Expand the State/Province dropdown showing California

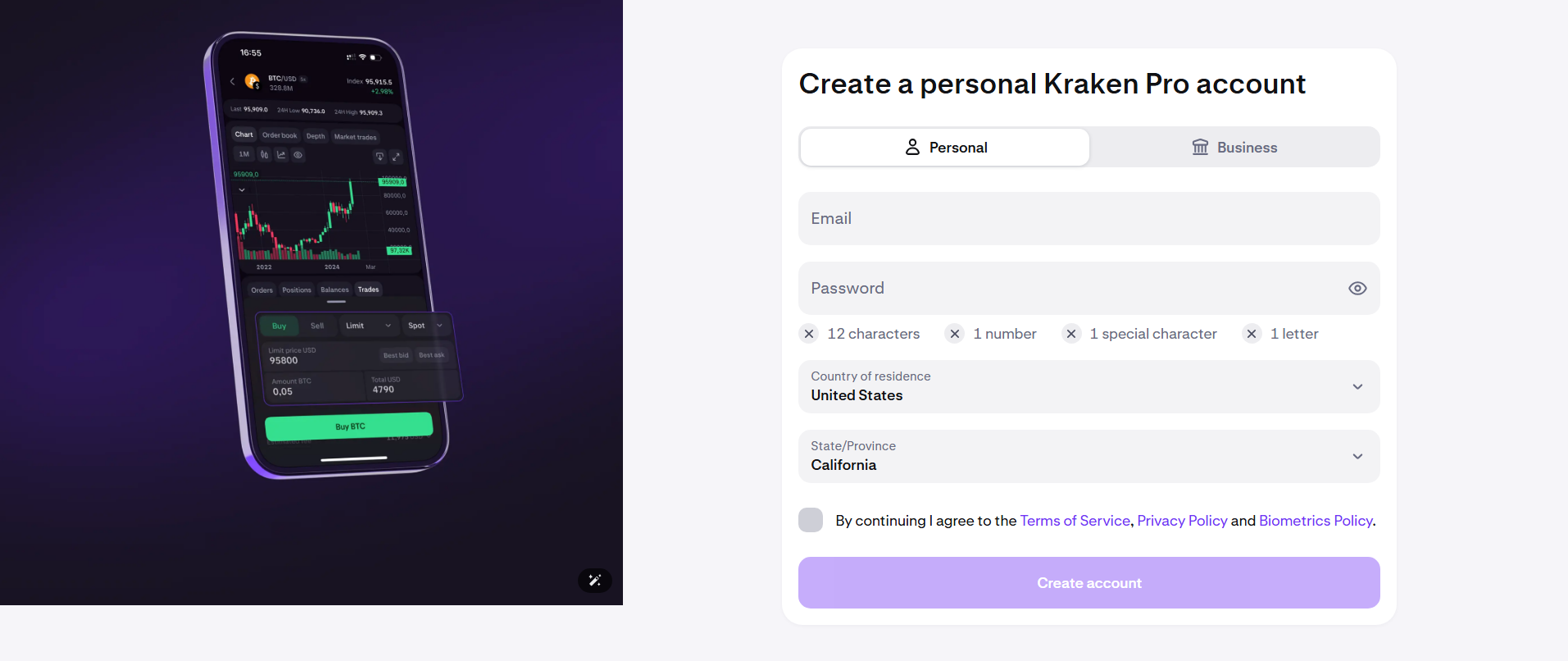click(1089, 456)
